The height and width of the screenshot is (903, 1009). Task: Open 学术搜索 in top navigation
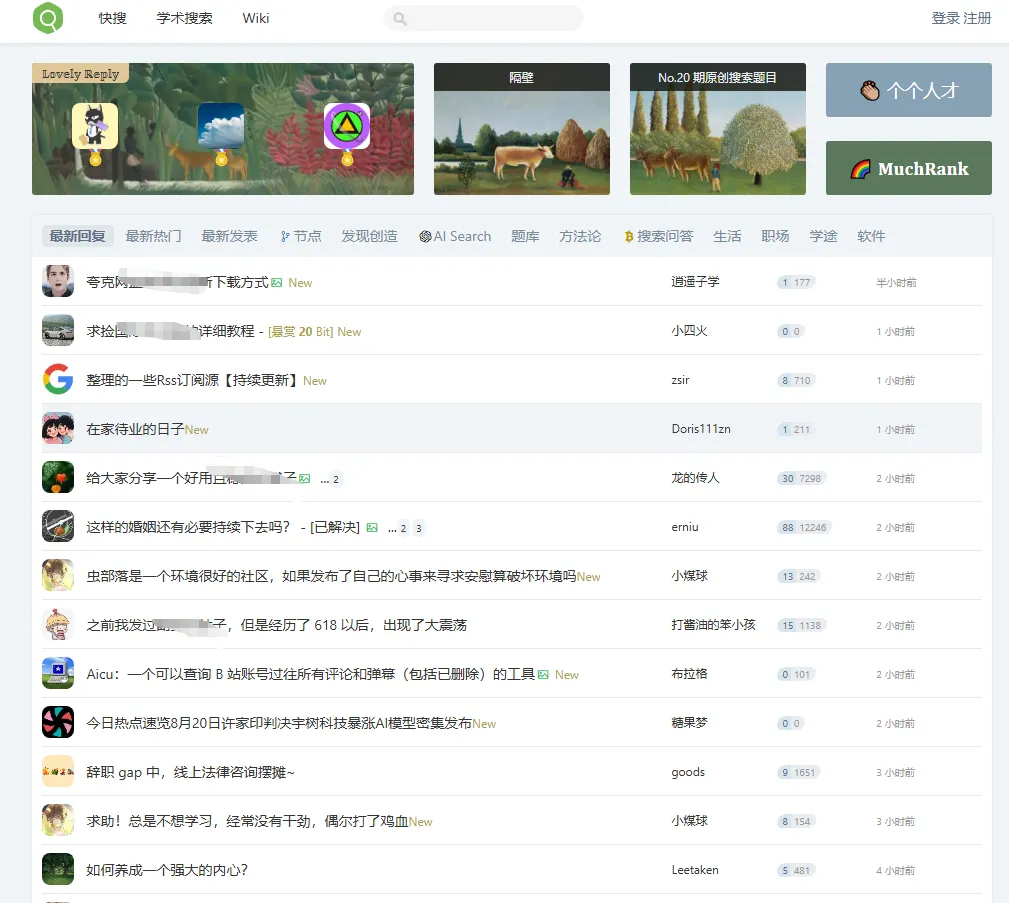185,18
